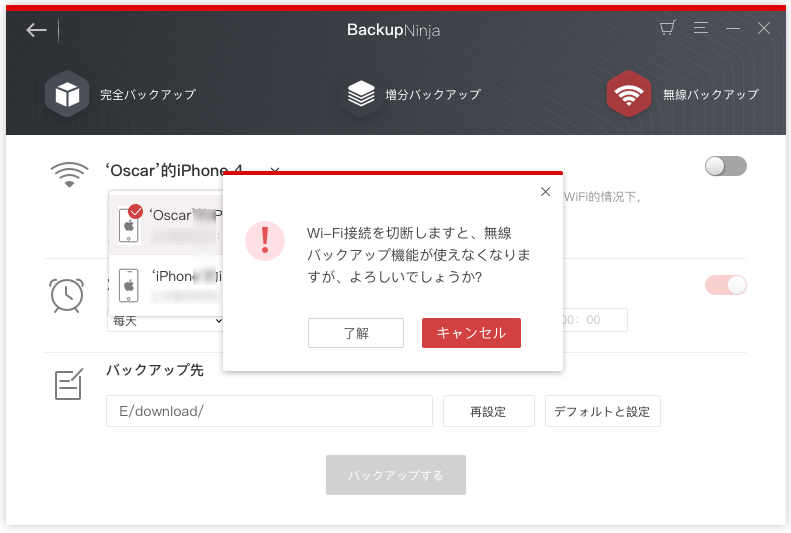Image resolution: width=791 pixels, height=533 pixels.
Task: Click the red exclamation warning icon
Action: [x=265, y=241]
